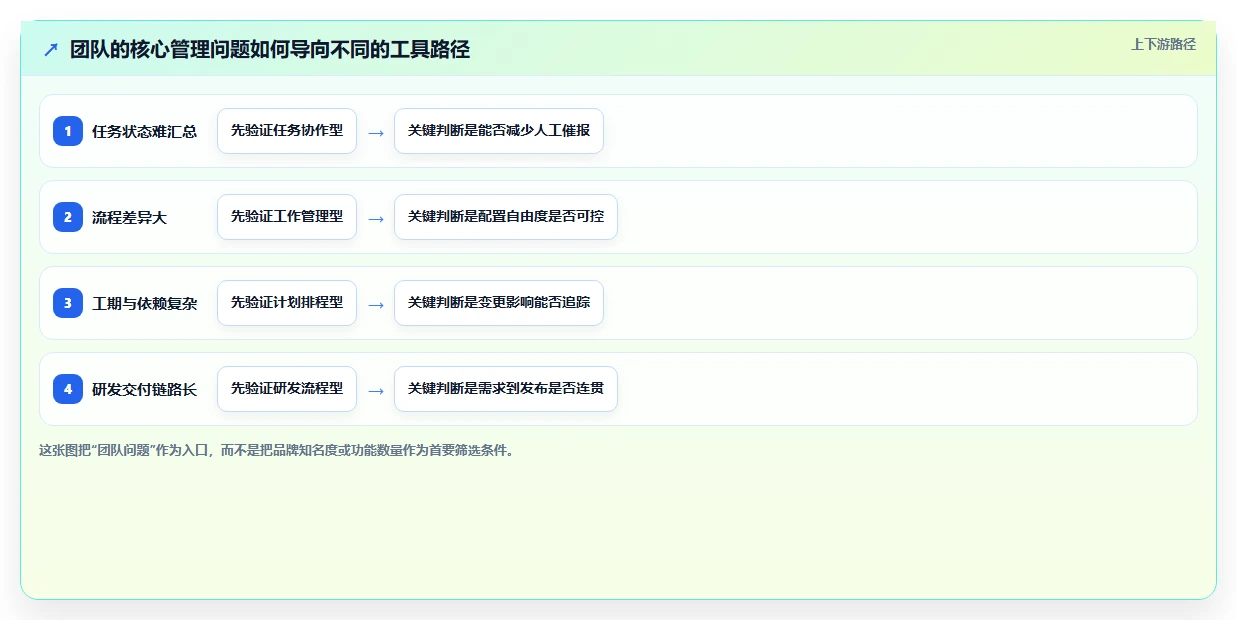Click the 关键判断是配置自由度是否可控 box

pos(506,217)
